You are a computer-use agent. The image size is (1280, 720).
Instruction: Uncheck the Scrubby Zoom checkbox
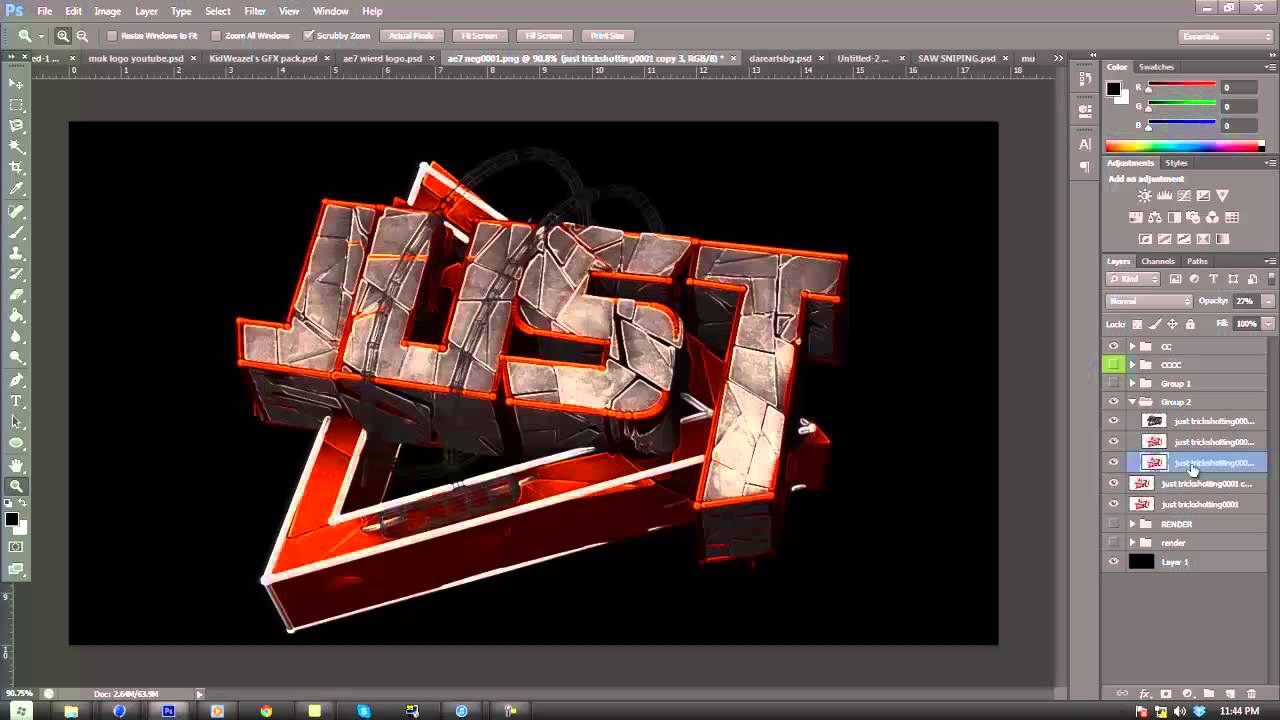click(309, 36)
